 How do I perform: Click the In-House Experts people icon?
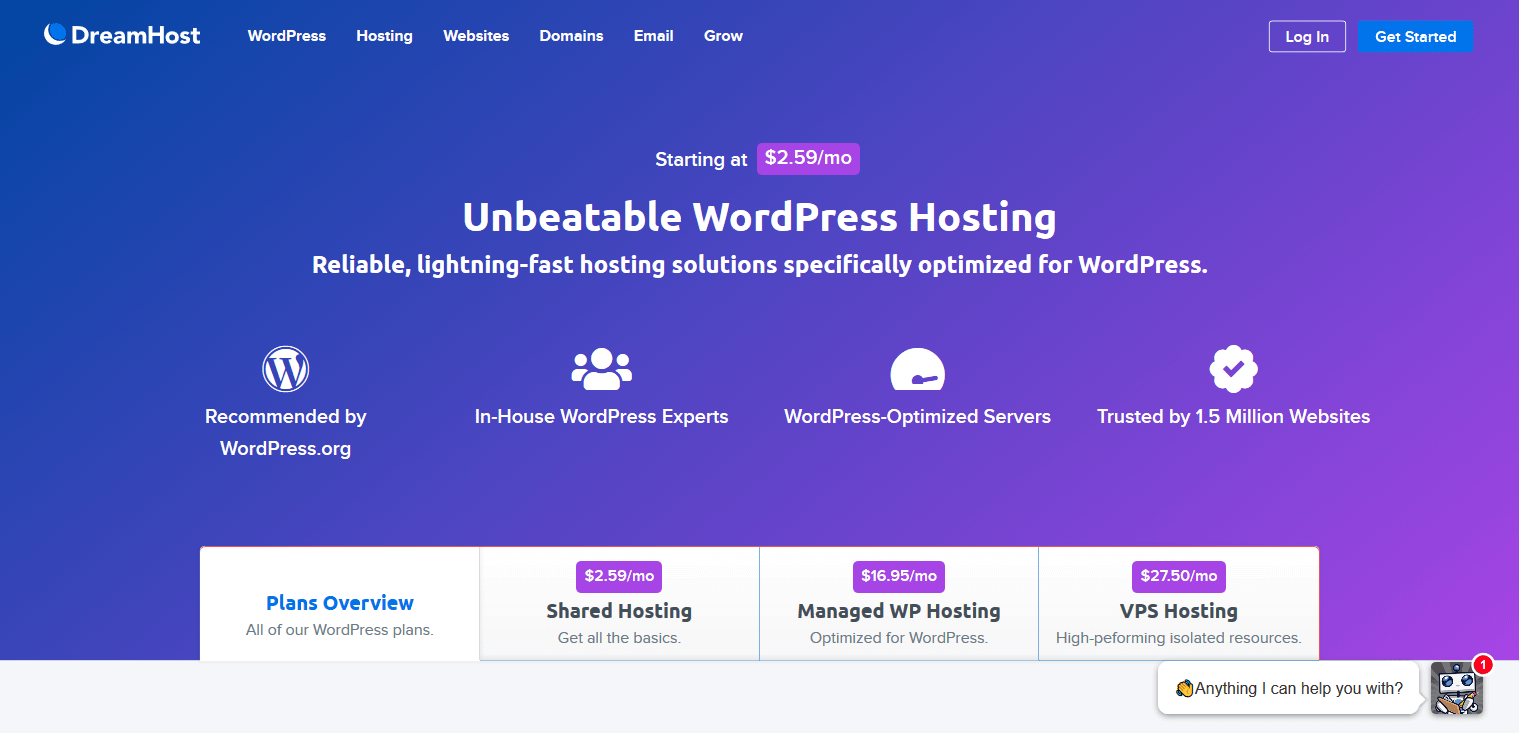pos(601,369)
